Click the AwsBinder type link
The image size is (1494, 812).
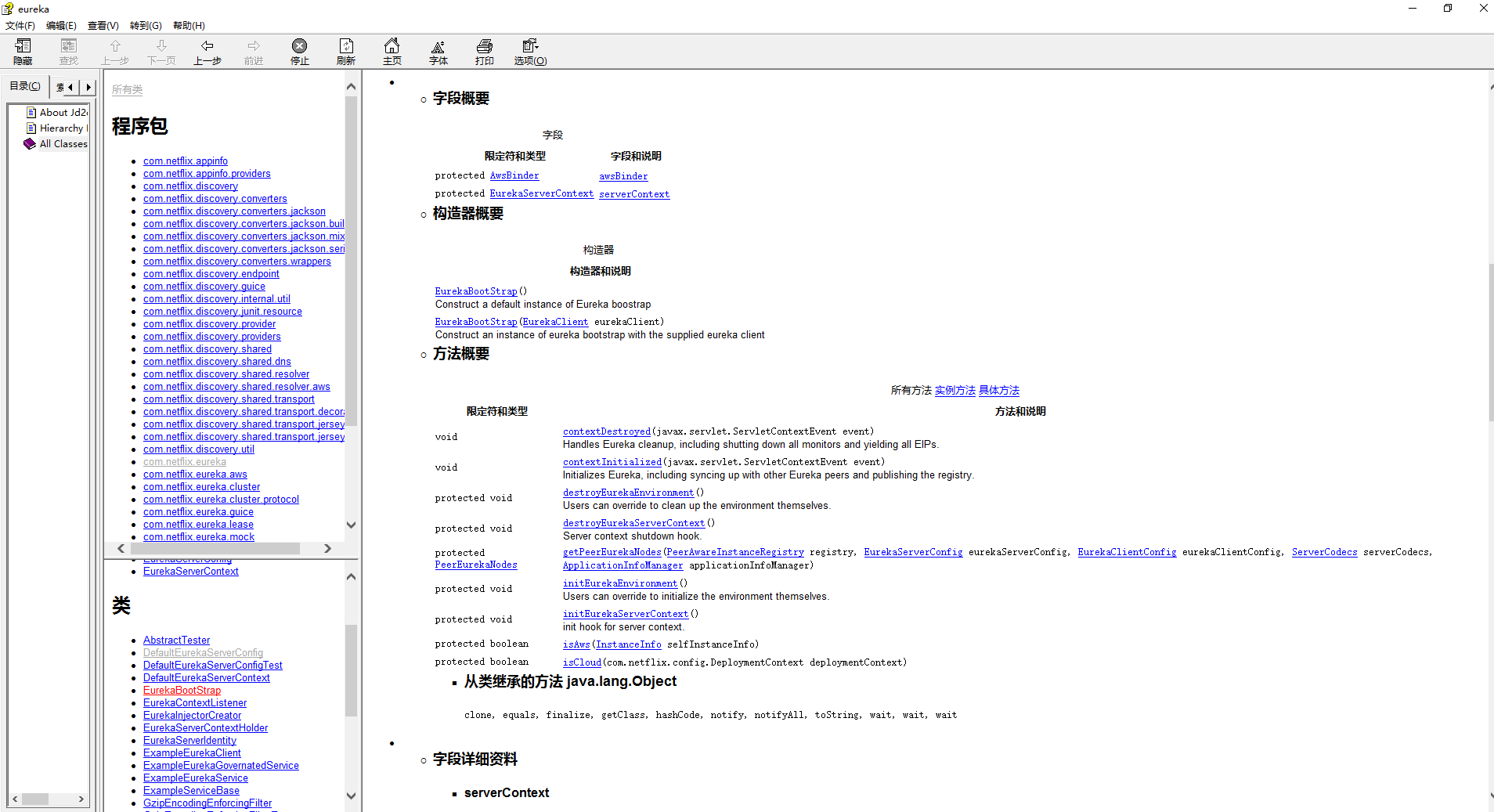click(514, 175)
